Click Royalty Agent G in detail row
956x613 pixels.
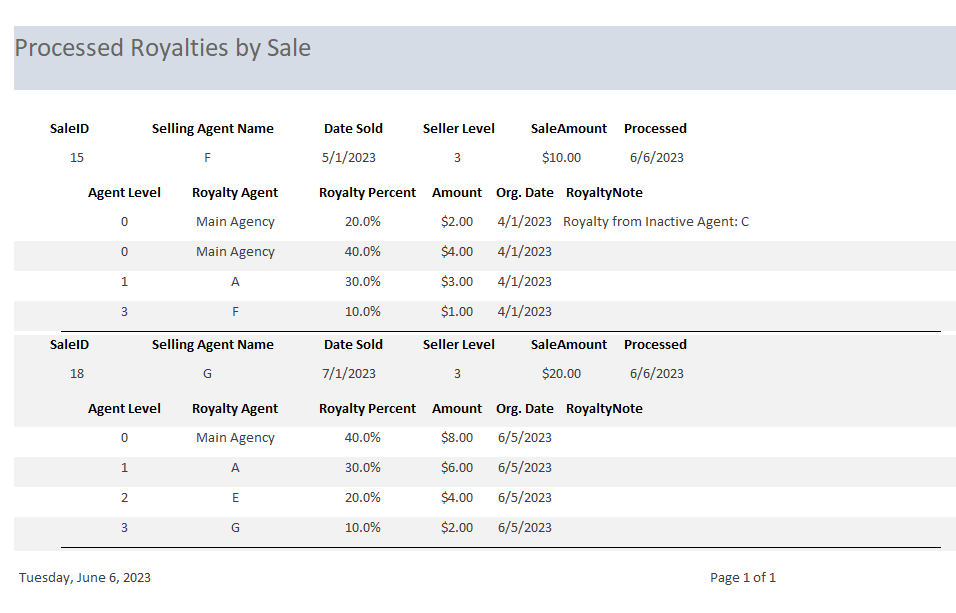point(235,527)
